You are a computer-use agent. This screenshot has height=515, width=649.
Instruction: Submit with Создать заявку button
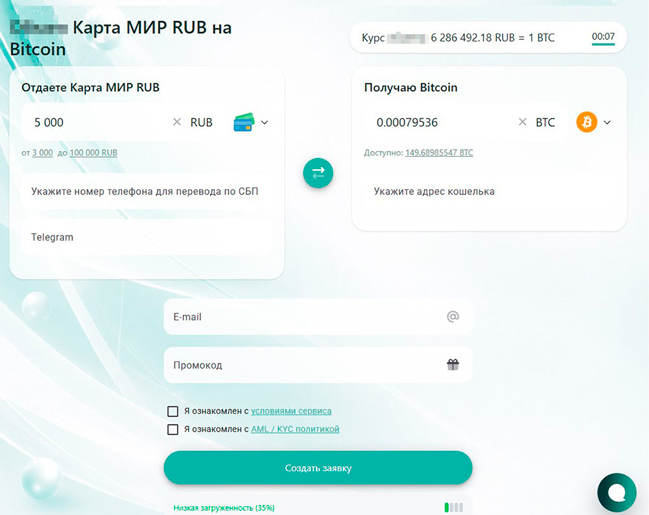(318, 468)
